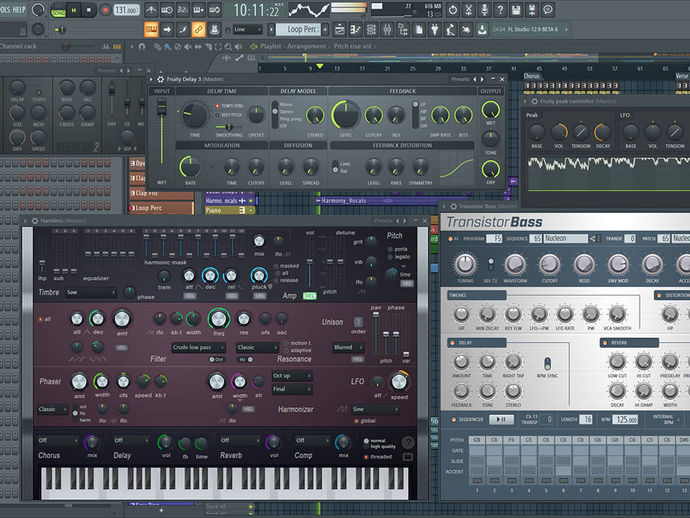The width and height of the screenshot is (690, 518).
Task: Open the HELP menu
Action: click(x=18, y=9)
